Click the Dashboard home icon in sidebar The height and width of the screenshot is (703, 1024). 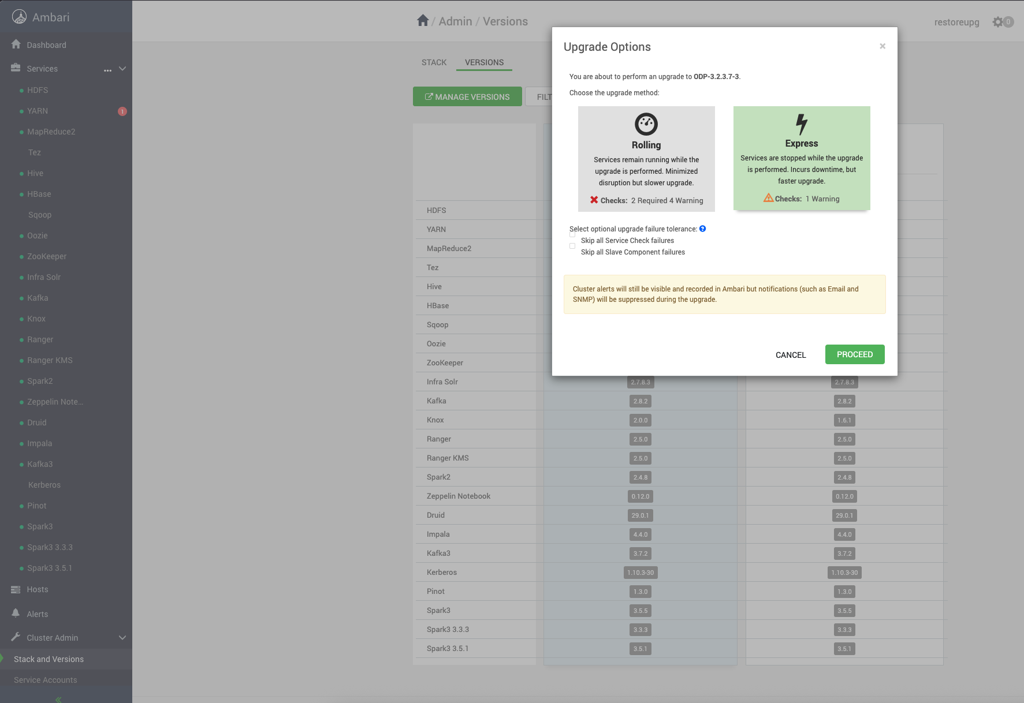click(x=16, y=44)
